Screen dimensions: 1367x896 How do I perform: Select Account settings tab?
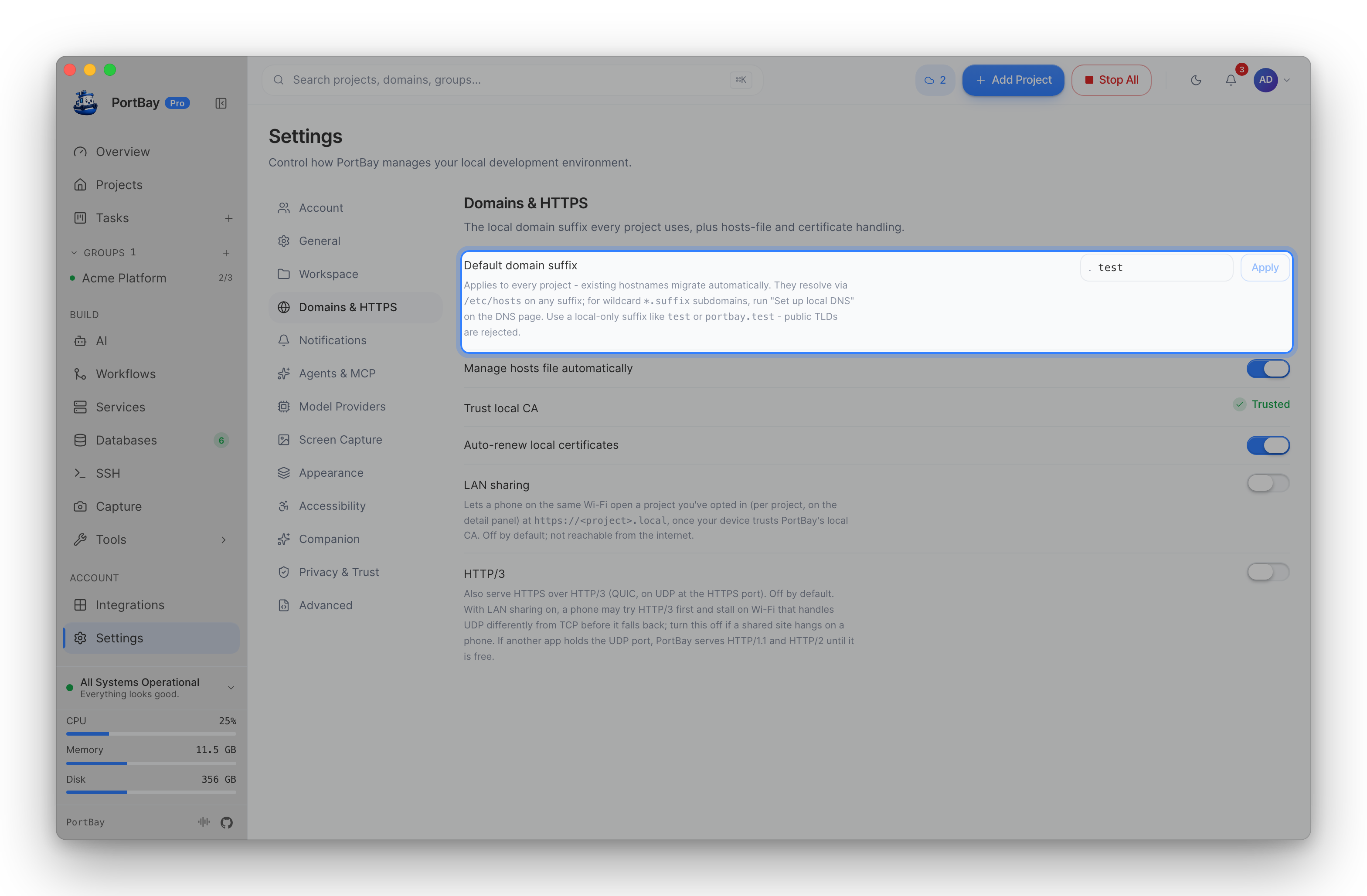(x=355, y=208)
